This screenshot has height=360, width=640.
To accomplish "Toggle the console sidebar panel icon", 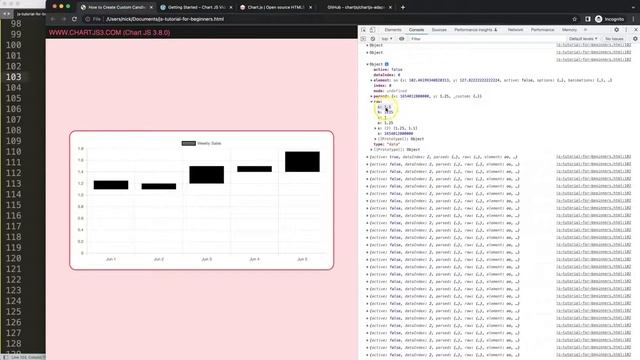I will (x=363, y=39).
